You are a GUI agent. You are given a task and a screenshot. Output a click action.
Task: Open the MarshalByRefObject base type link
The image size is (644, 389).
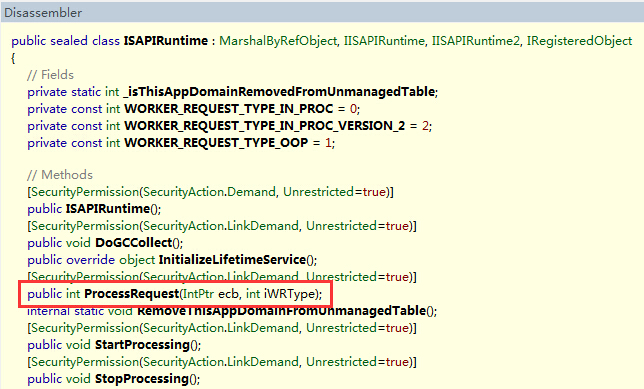coord(278,41)
